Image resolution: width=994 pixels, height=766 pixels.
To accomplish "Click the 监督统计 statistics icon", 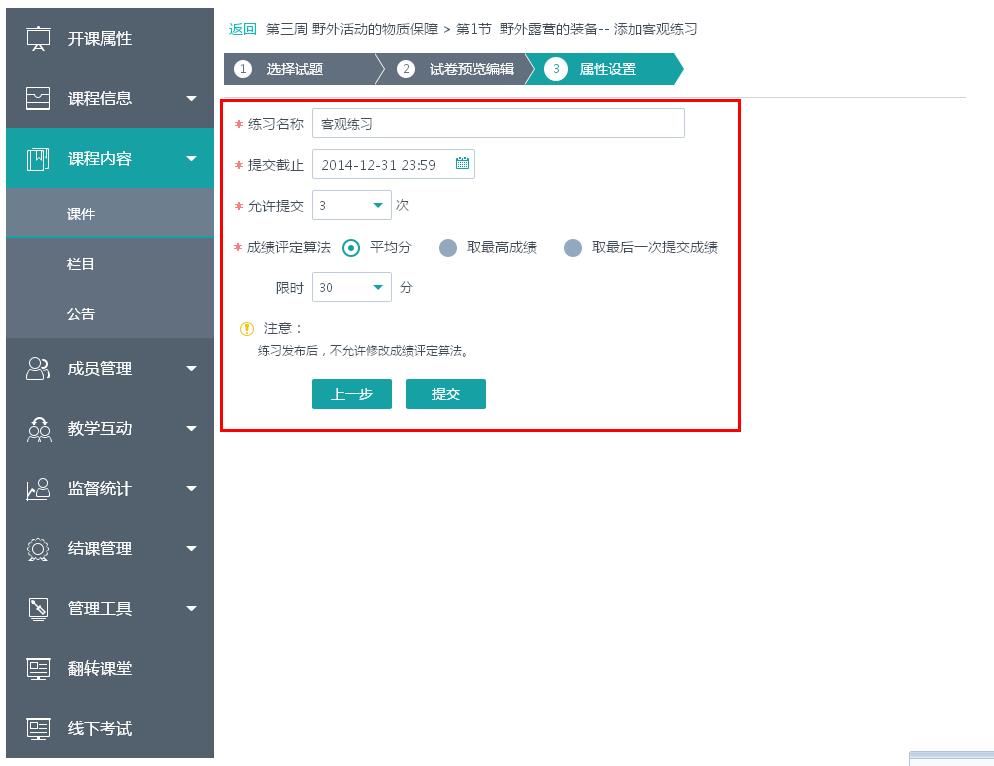I will pyautogui.click(x=38, y=489).
